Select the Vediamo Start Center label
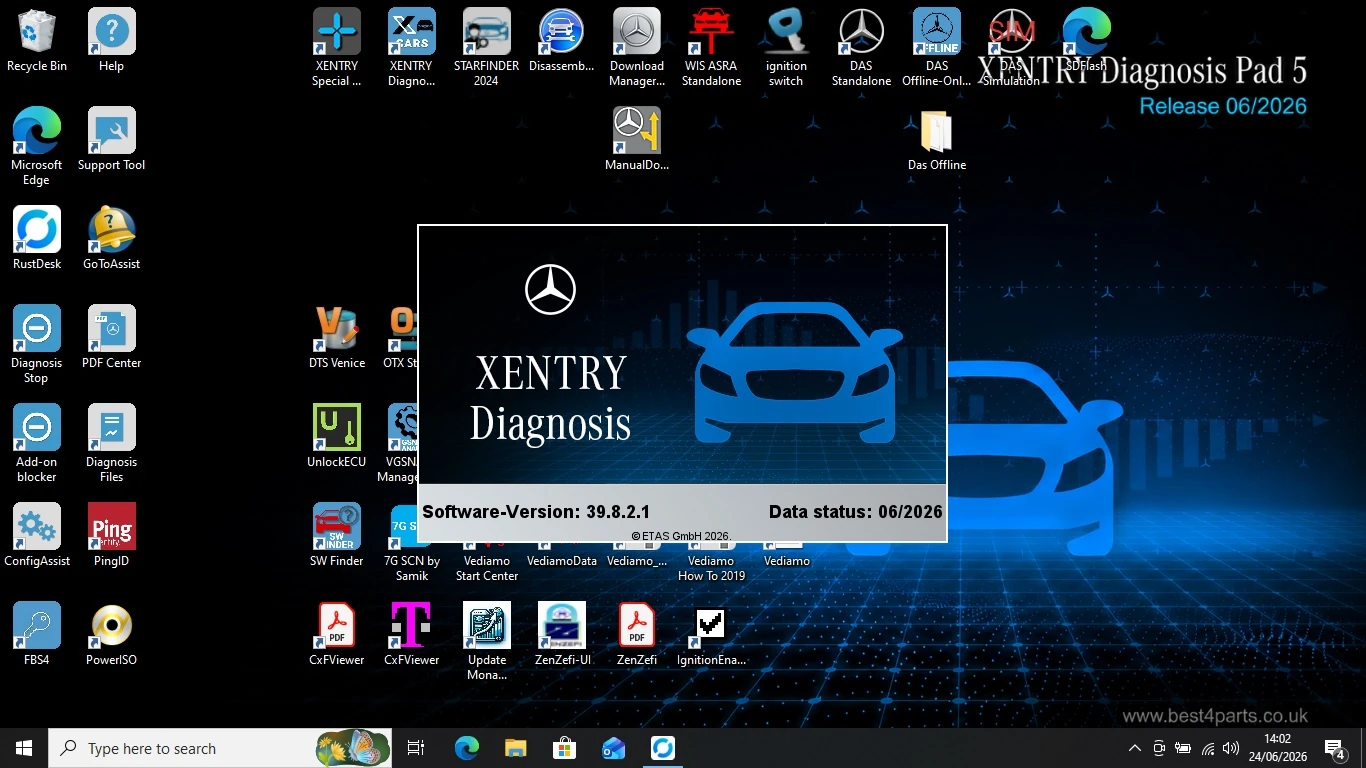Screen dimensions: 1366x768 [x=487, y=568]
